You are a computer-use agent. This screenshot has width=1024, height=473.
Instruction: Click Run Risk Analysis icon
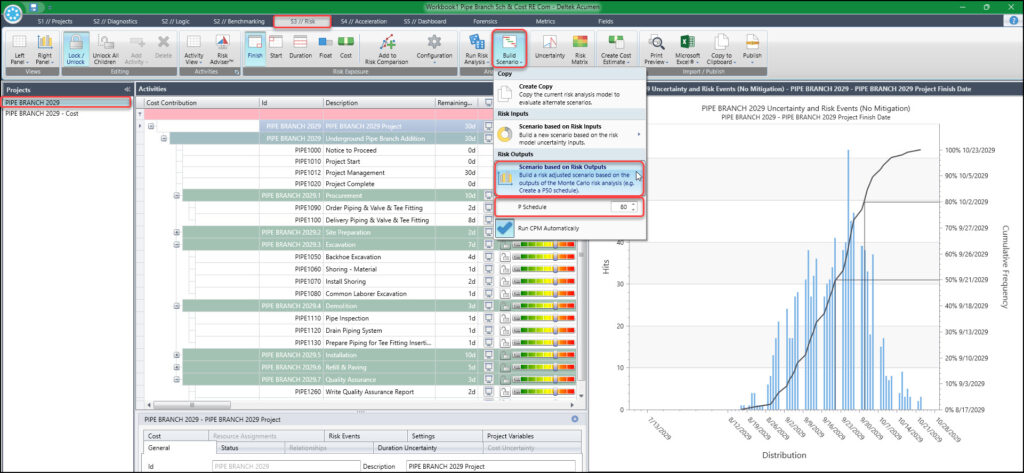pyautogui.click(x=476, y=48)
